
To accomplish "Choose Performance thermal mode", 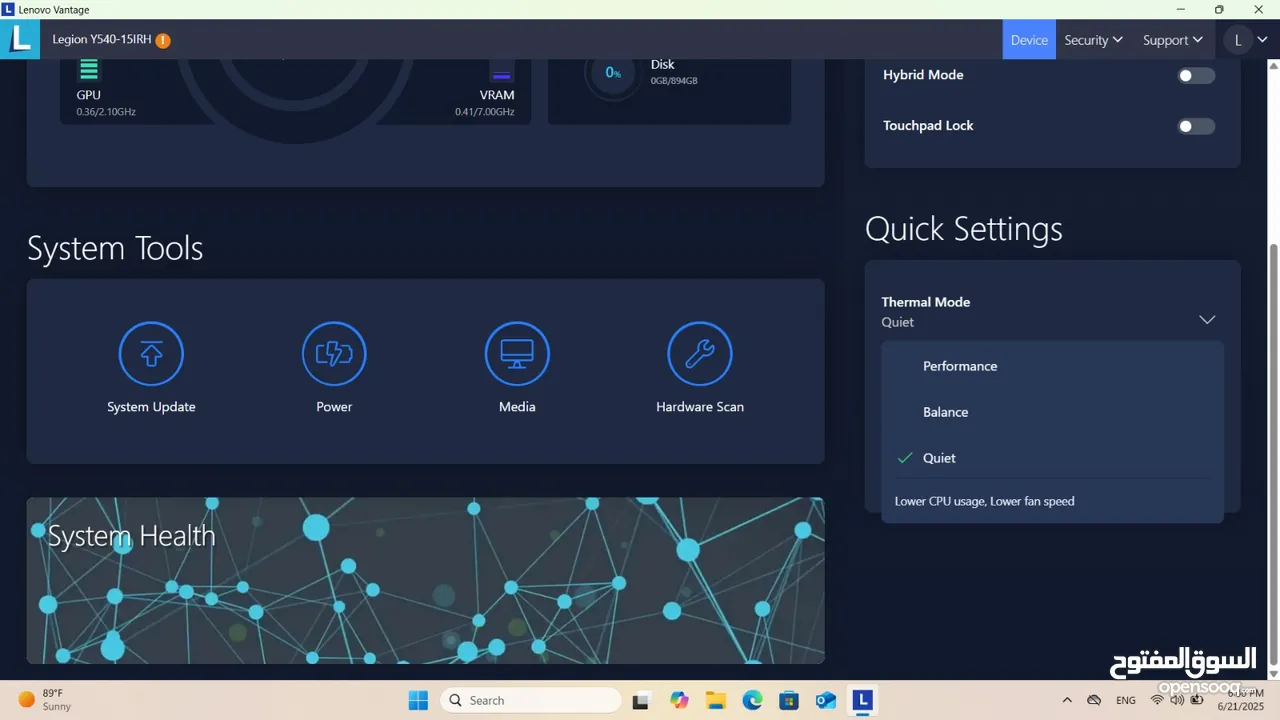I will click(1052, 366).
